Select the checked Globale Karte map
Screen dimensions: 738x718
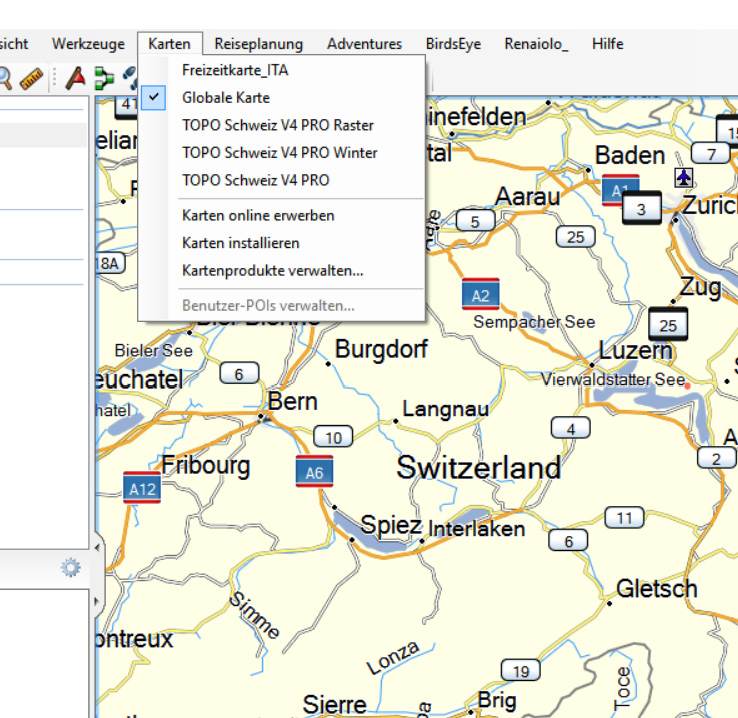pyautogui.click(x=226, y=98)
